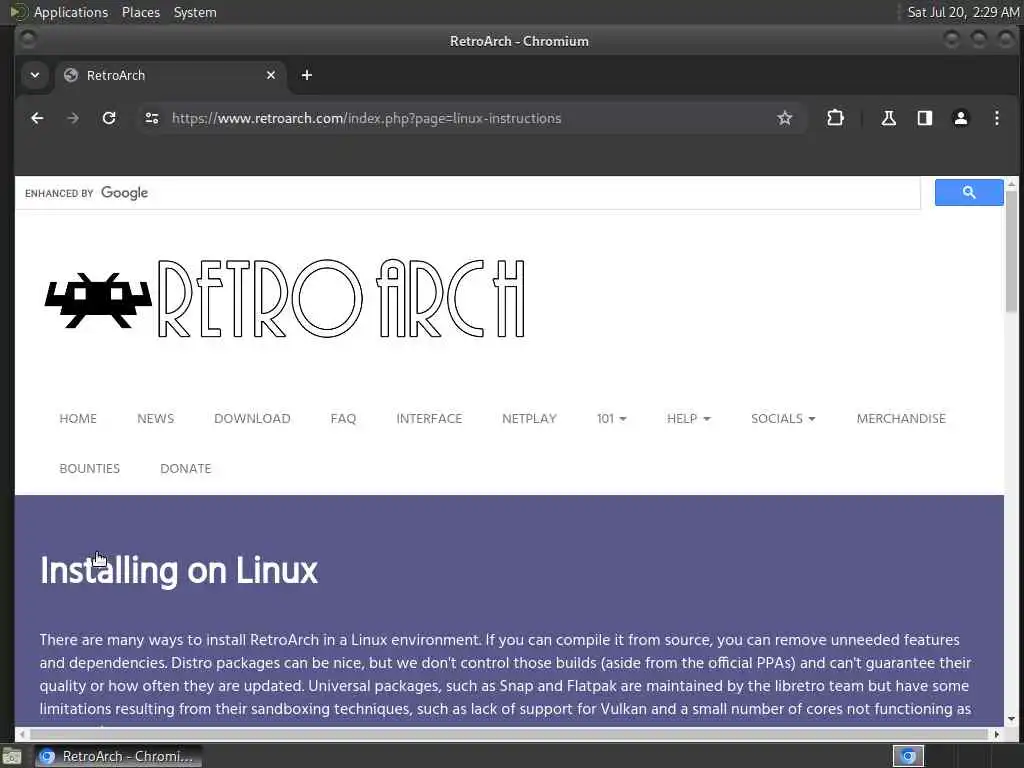The height and width of the screenshot is (768, 1024).
Task: Click the scroll down arrow on vertical scrollbar
Action: click(x=1011, y=719)
